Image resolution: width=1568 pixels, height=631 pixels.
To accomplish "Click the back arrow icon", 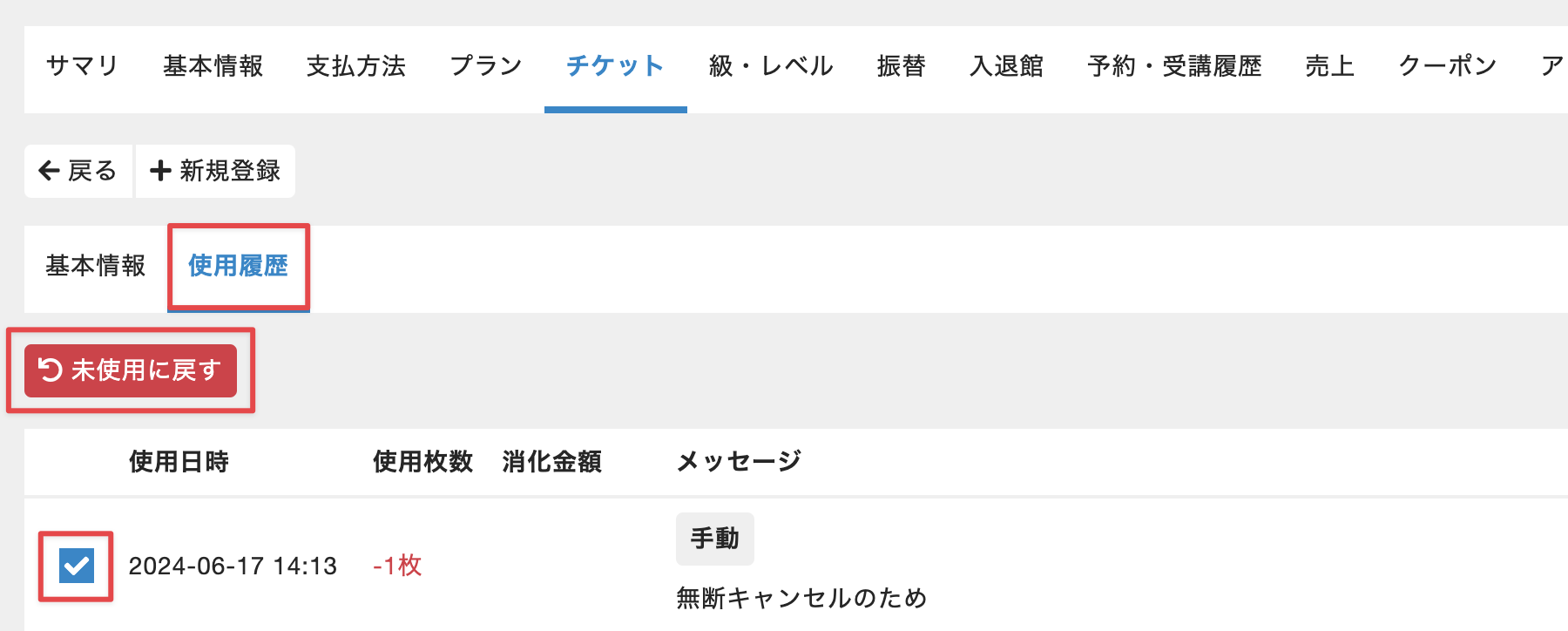I will [50, 171].
